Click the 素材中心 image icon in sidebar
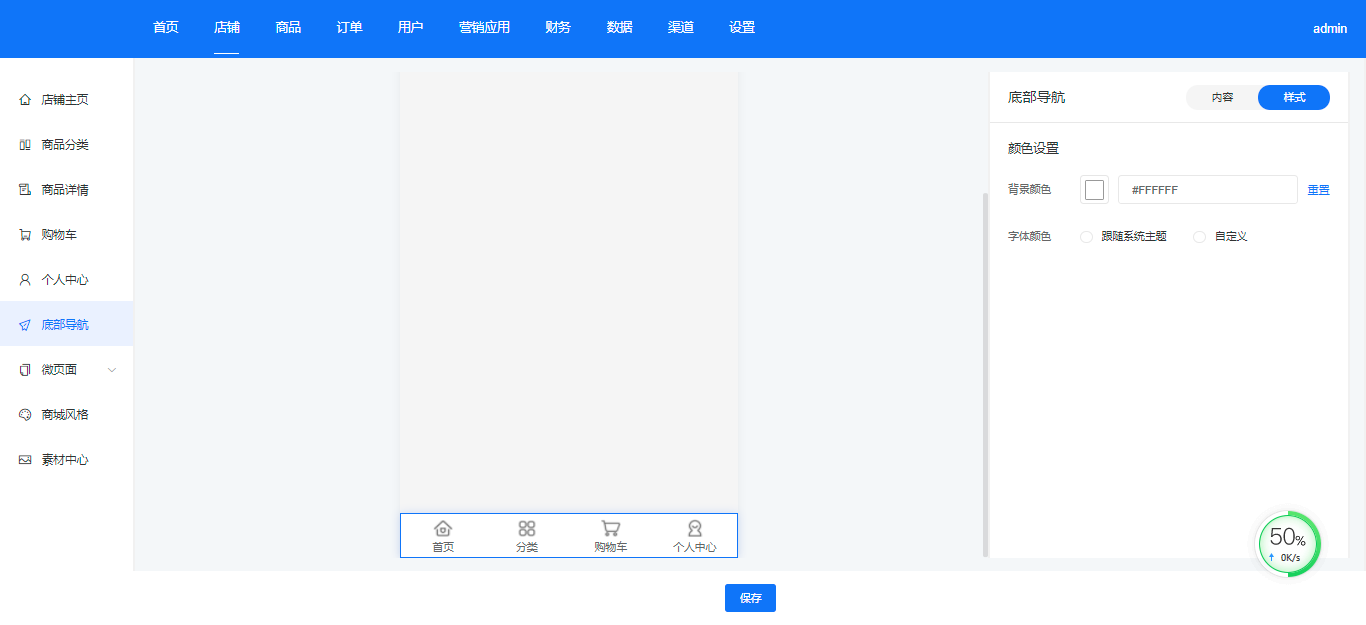1366x625 pixels. pyautogui.click(x=25, y=460)
